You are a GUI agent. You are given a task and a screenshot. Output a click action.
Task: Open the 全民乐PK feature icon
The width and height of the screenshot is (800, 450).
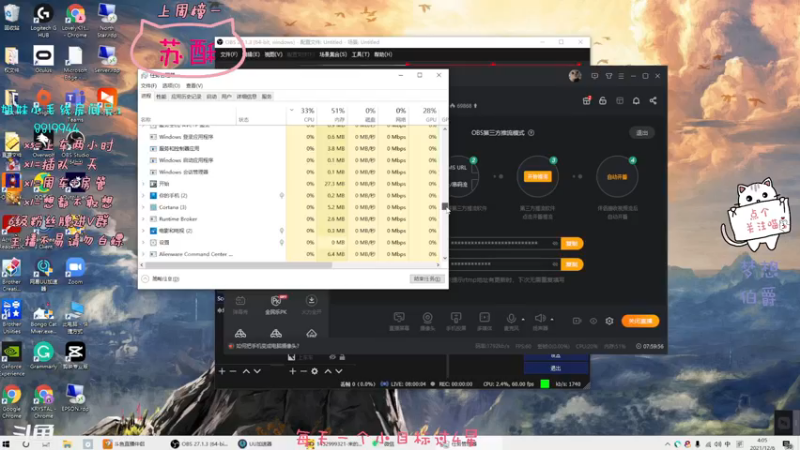(276, 301)
